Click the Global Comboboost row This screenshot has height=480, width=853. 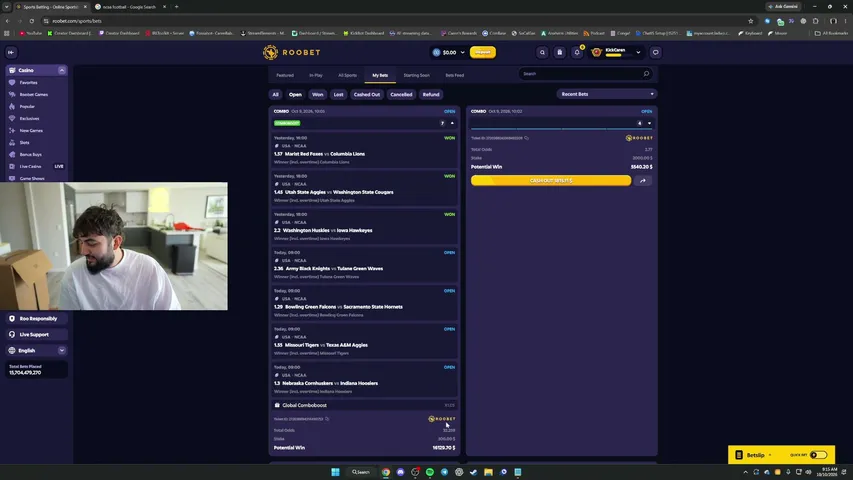click(x=364, y=405)
